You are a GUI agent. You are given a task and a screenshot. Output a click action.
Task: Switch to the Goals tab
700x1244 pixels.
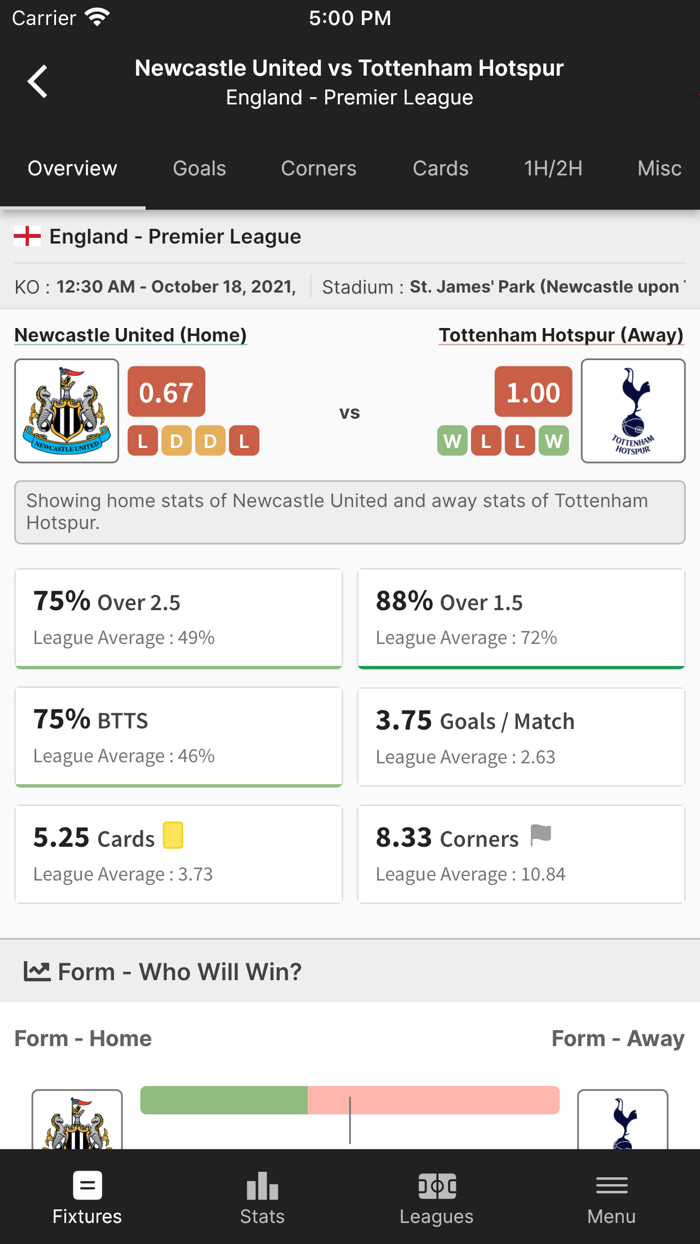pyautogui.click(x=198, y=168)
